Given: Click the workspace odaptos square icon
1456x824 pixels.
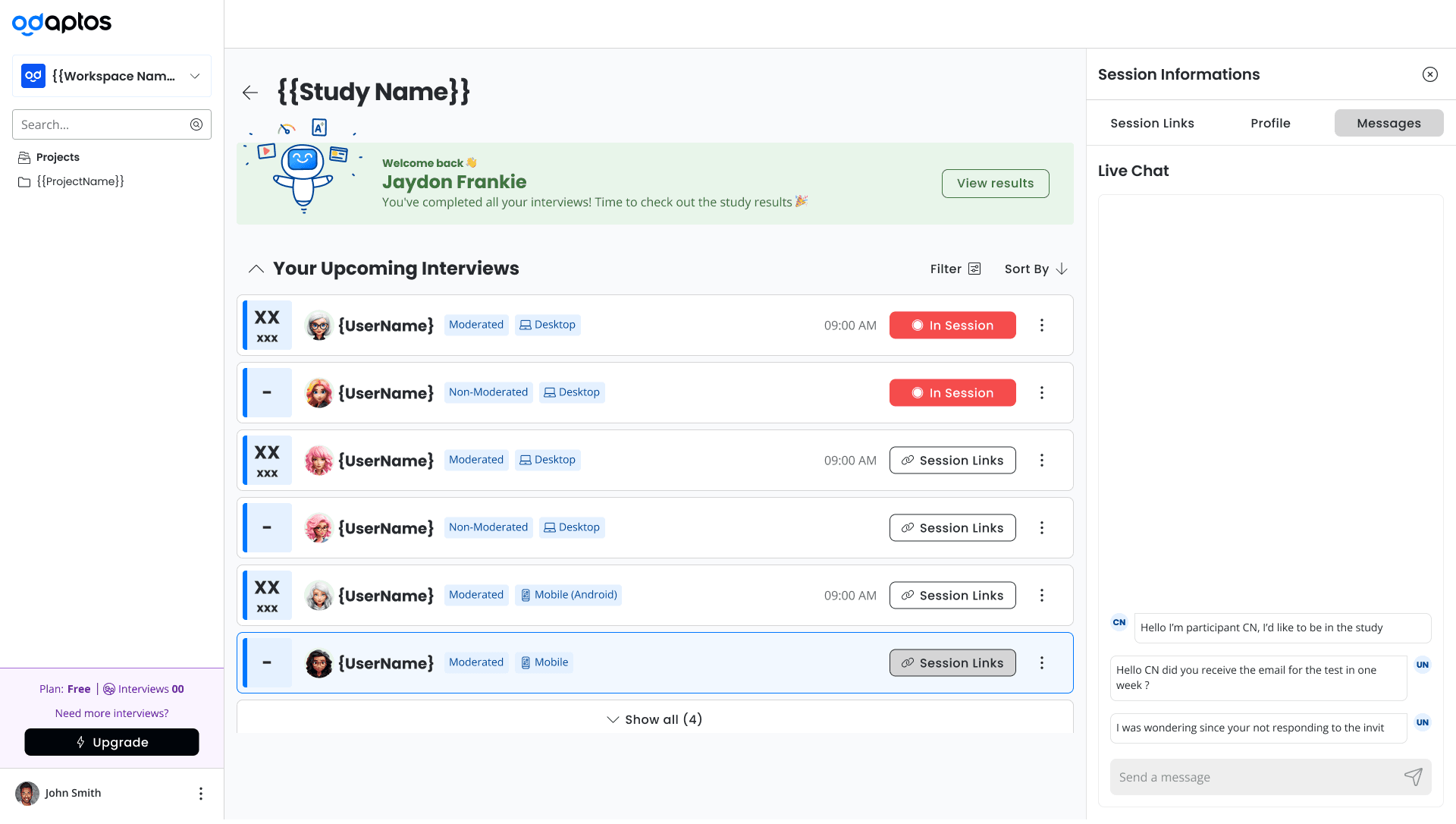Looking at the screenshot, I should click(x=33, y=76).
